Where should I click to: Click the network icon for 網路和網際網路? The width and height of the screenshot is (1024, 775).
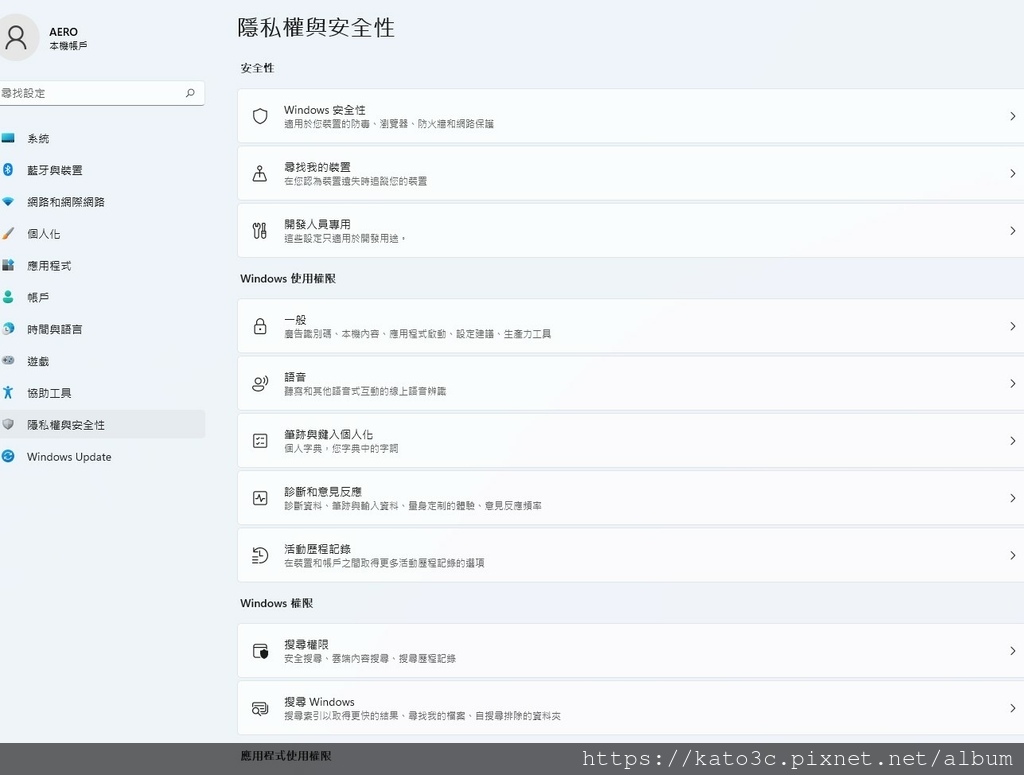tap(8, 202)
